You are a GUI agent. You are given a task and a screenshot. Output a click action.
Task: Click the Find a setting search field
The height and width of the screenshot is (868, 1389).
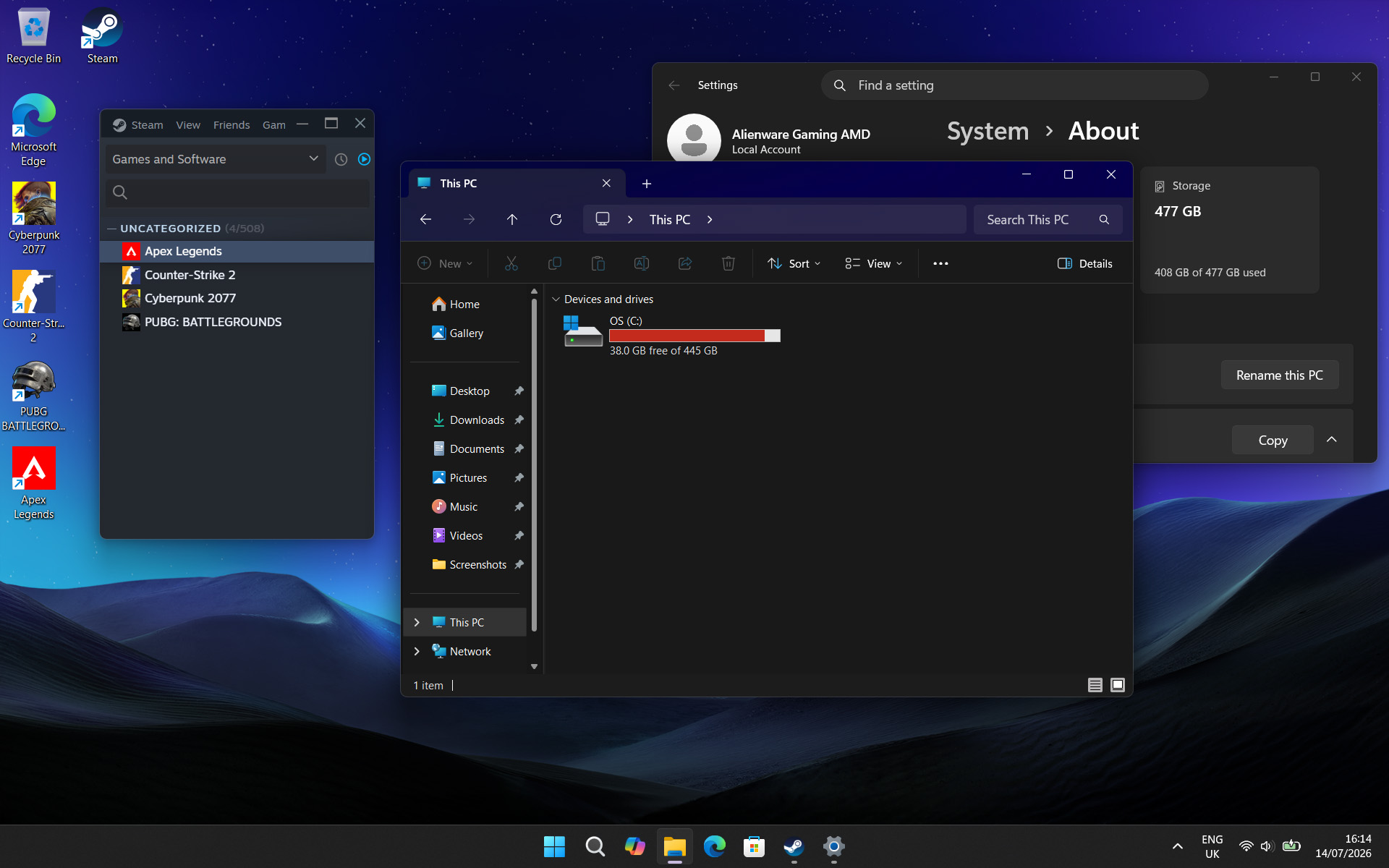[1014, 85]
